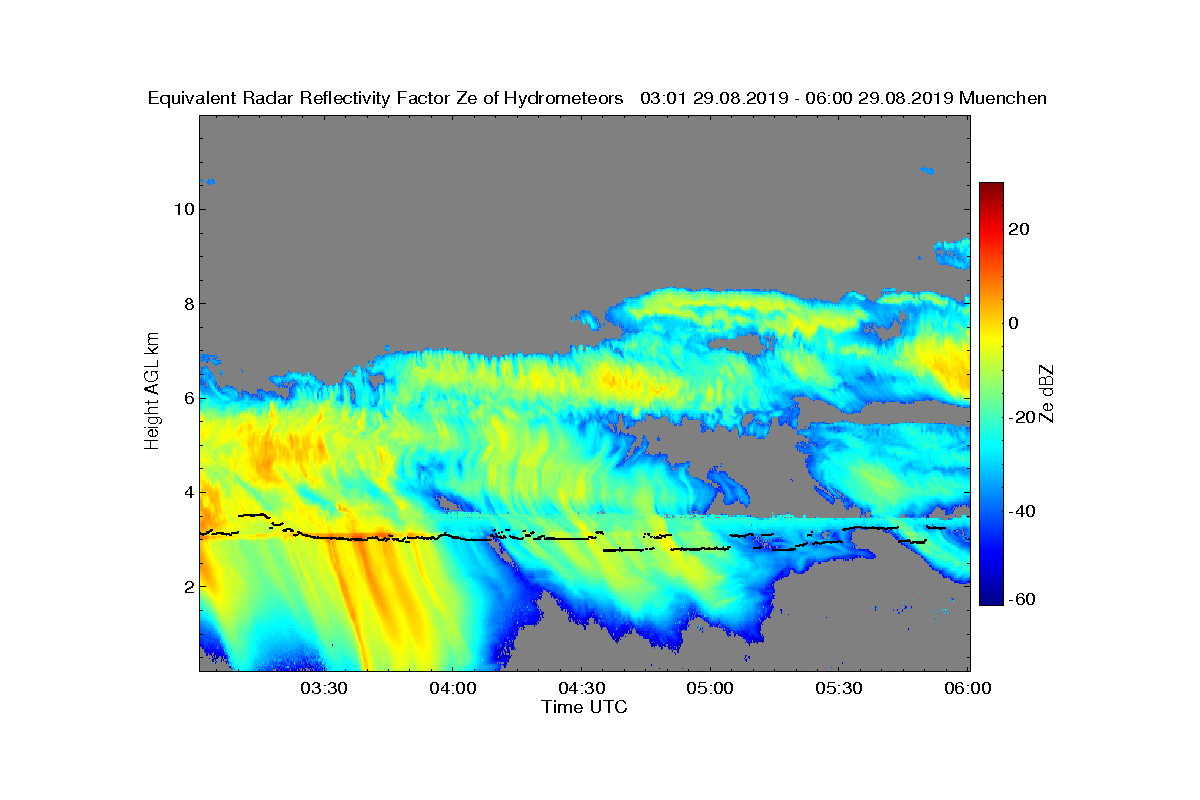Viewport: 1200px width, 800px height.
Task: Click the colorbar value -40
Action: coord(1022,511)
